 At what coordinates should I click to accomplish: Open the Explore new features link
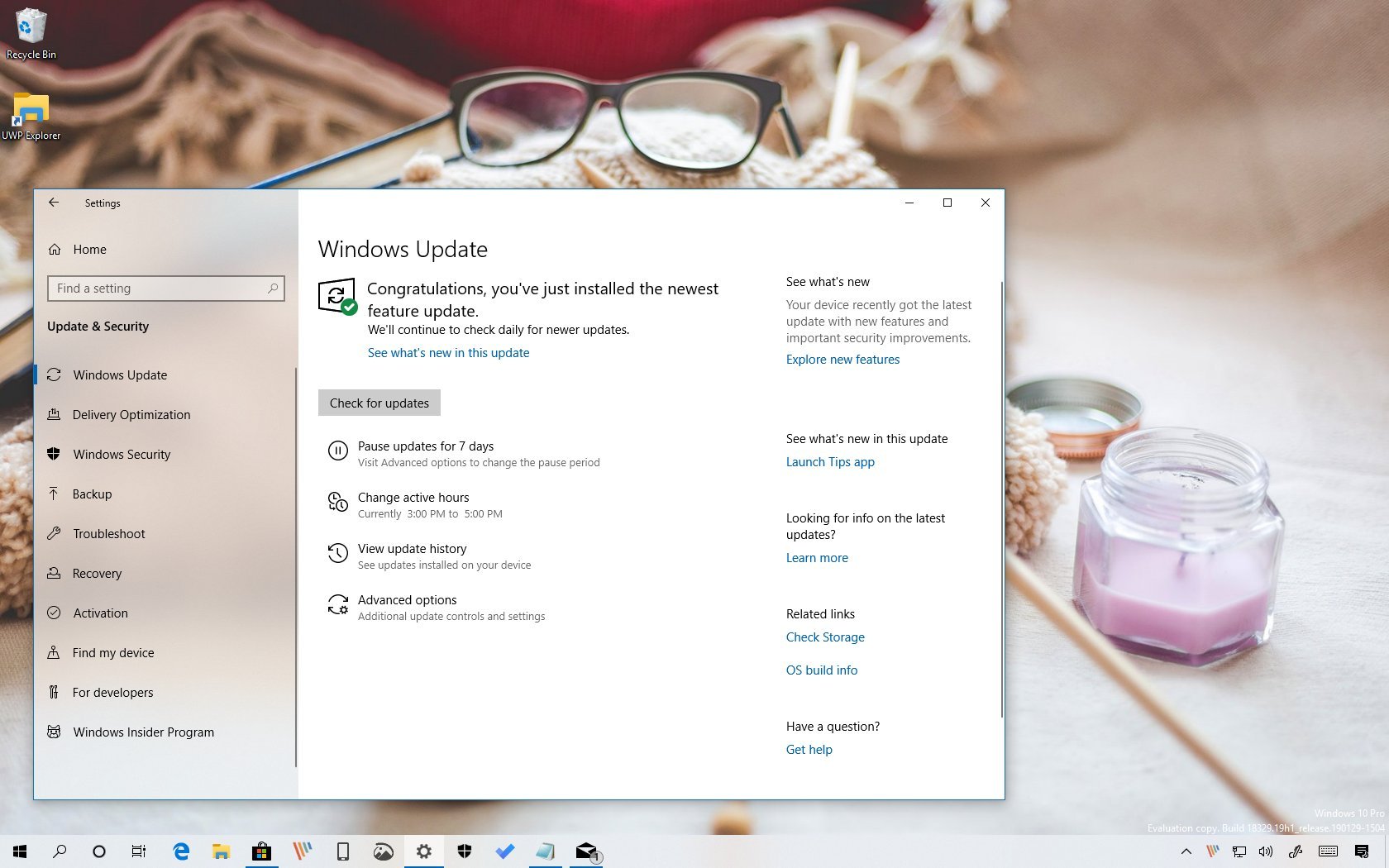click(842, 360)
